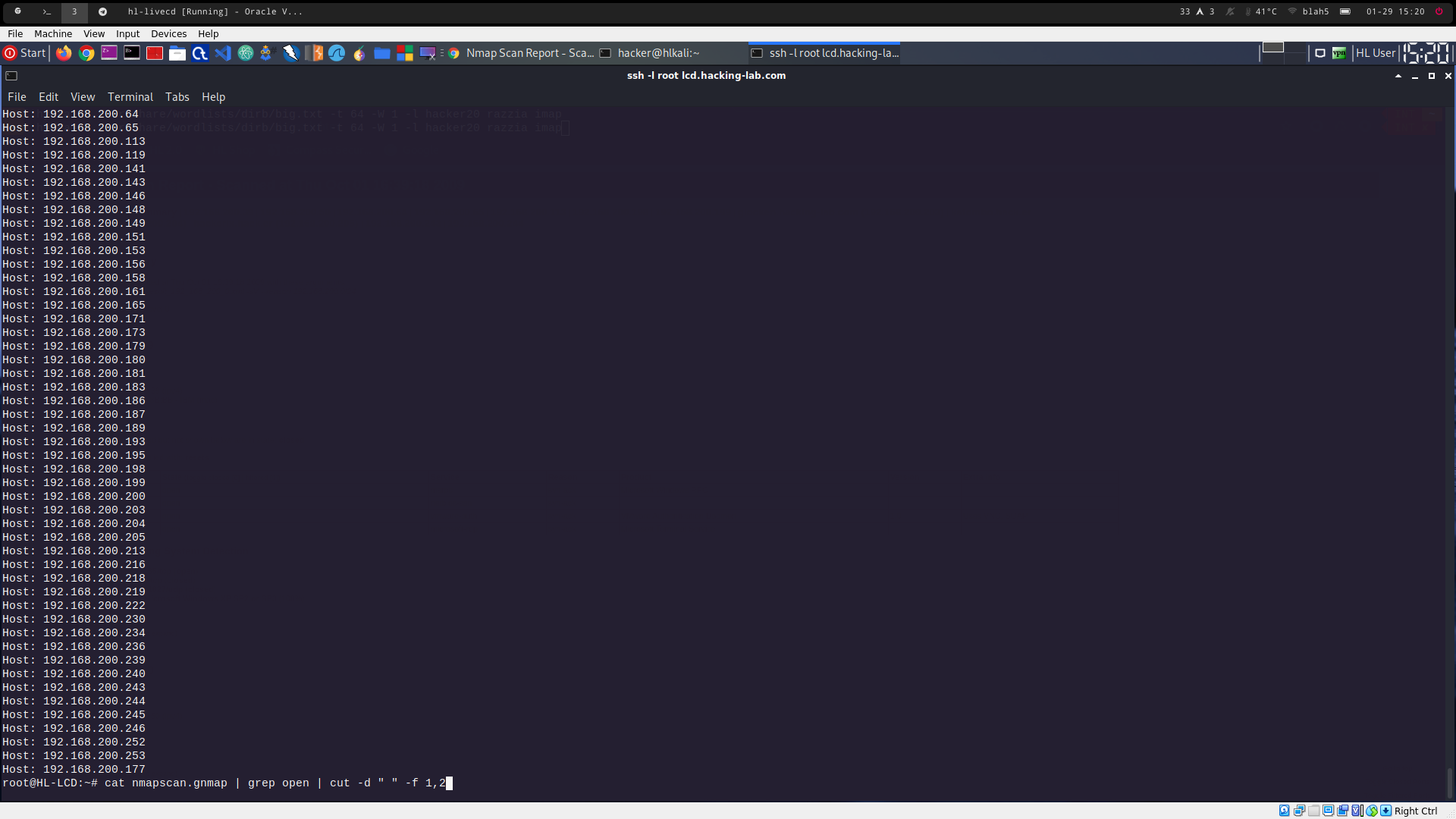
Task: Launch Firefox from the panel
Action: point(64,53)
